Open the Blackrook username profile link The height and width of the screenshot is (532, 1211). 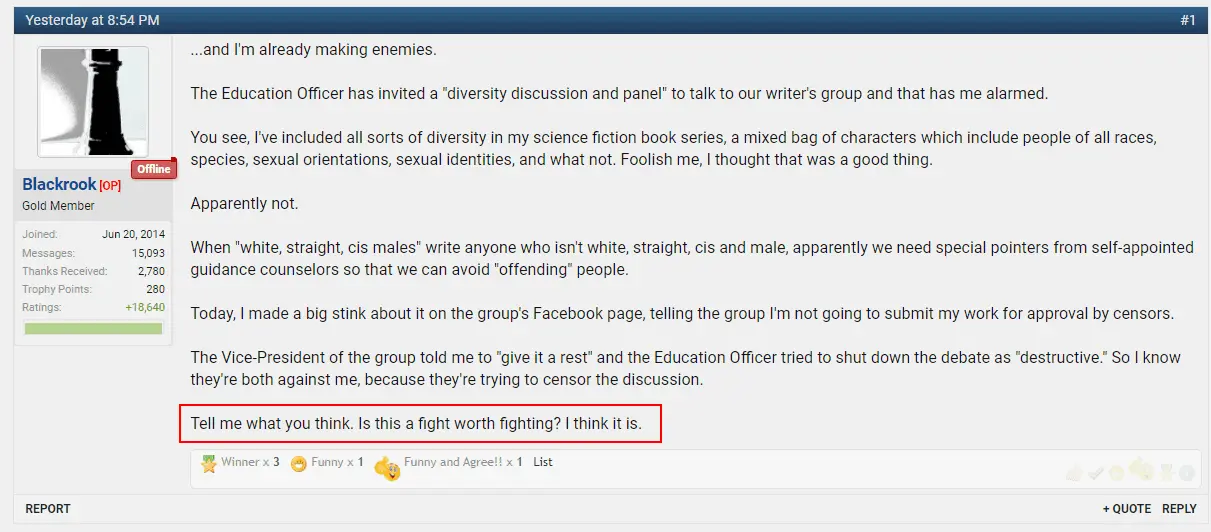[59, 184]
